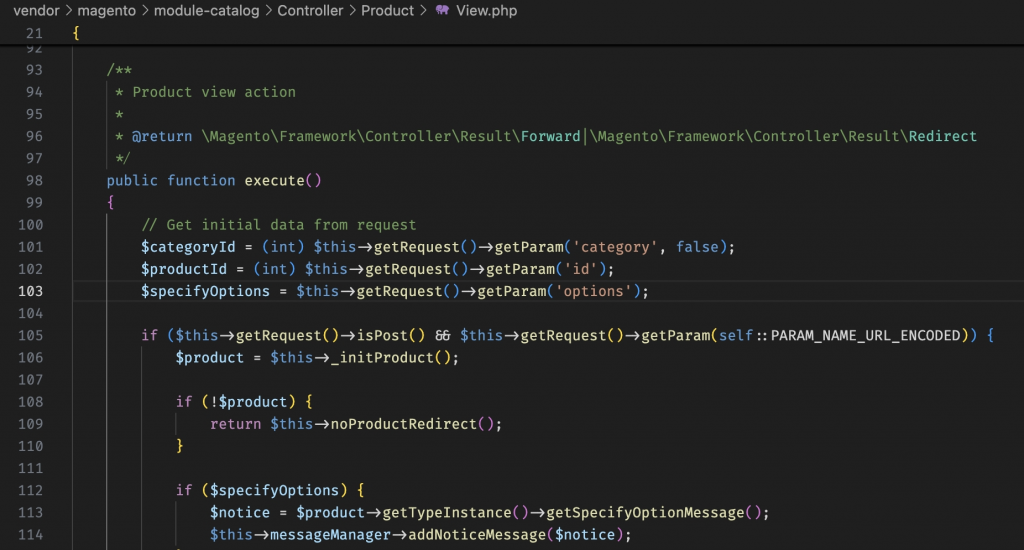Screen dimensions: 1024x550
Task: Click the $product variable on line 106
Action: tap(209, 357)
